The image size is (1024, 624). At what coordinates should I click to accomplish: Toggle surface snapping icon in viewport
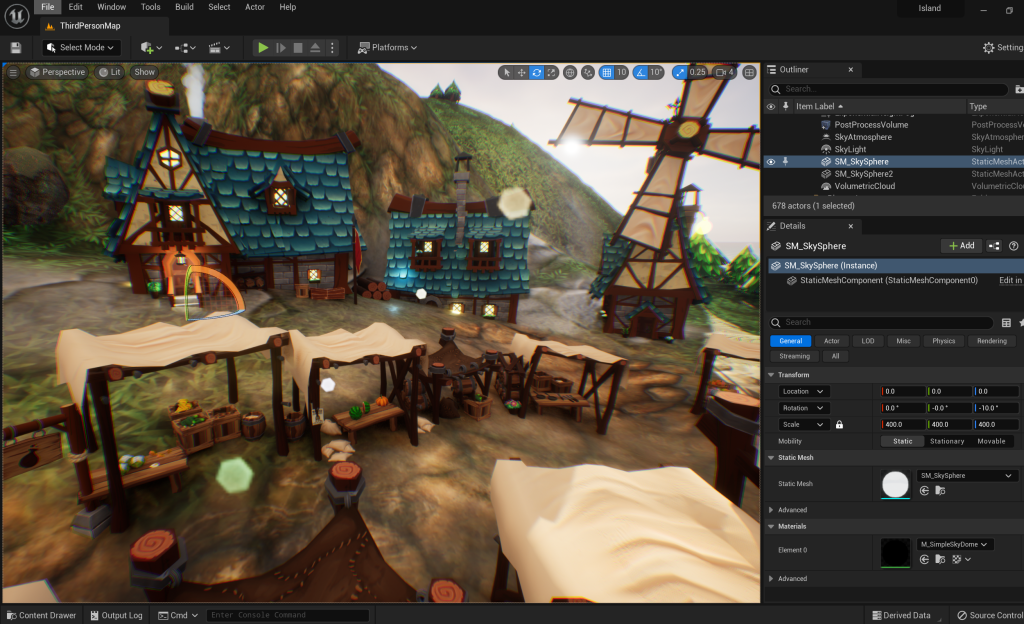(x=588, y=72)
